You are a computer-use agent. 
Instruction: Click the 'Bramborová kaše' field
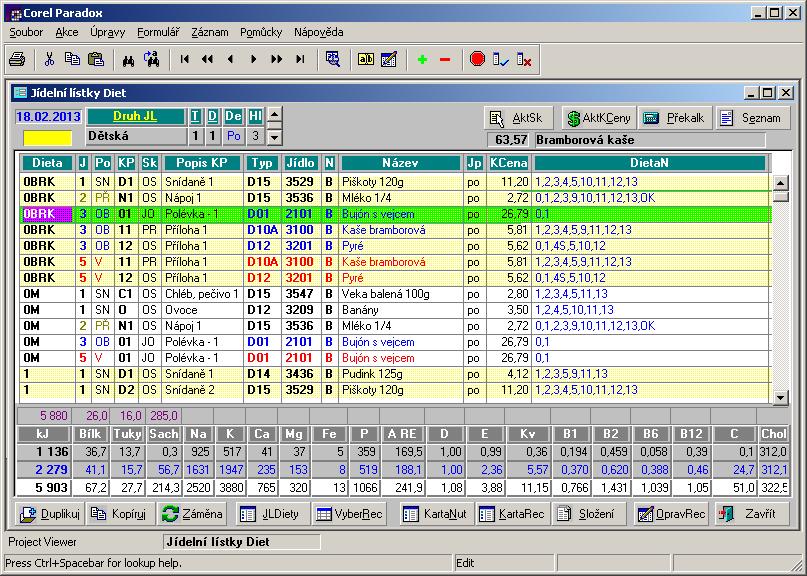650,140
